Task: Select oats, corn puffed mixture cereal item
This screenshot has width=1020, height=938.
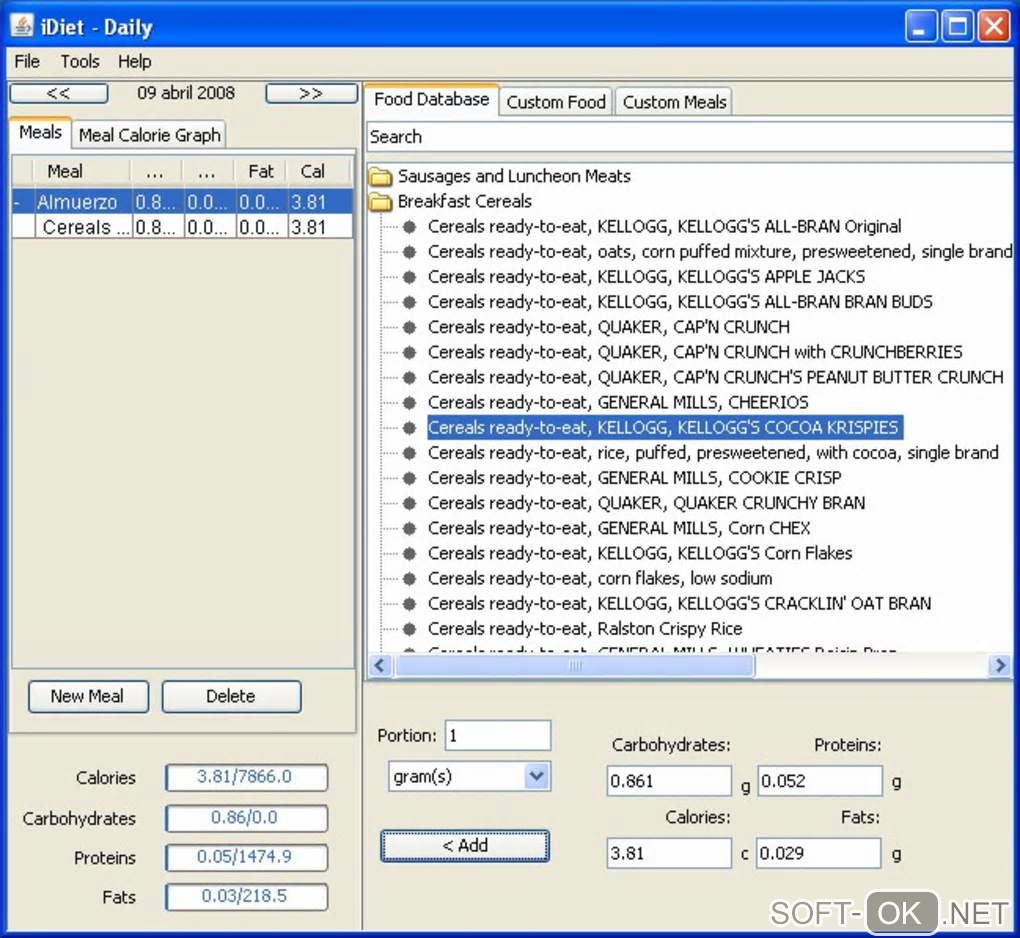Action: (720, 252)
